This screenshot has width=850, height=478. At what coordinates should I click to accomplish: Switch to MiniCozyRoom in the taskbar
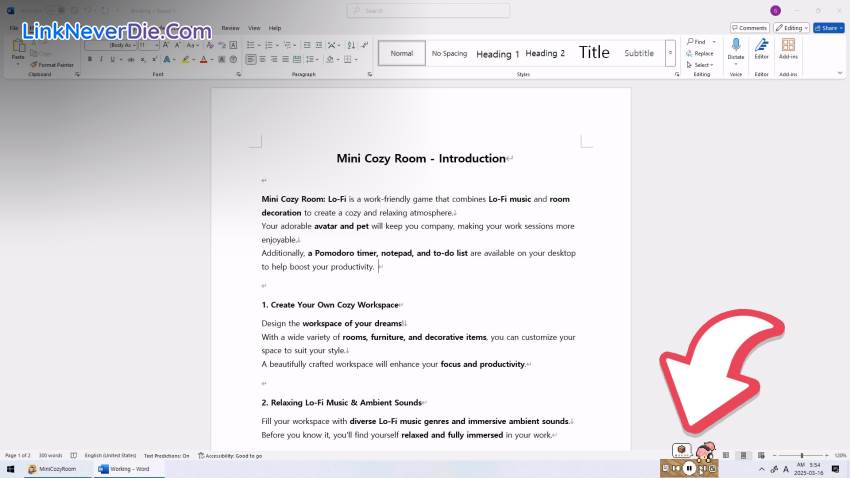56,468
